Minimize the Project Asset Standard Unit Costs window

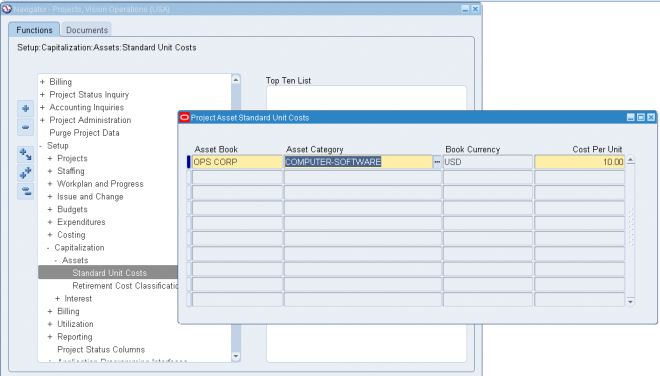[x=631, y=117]
